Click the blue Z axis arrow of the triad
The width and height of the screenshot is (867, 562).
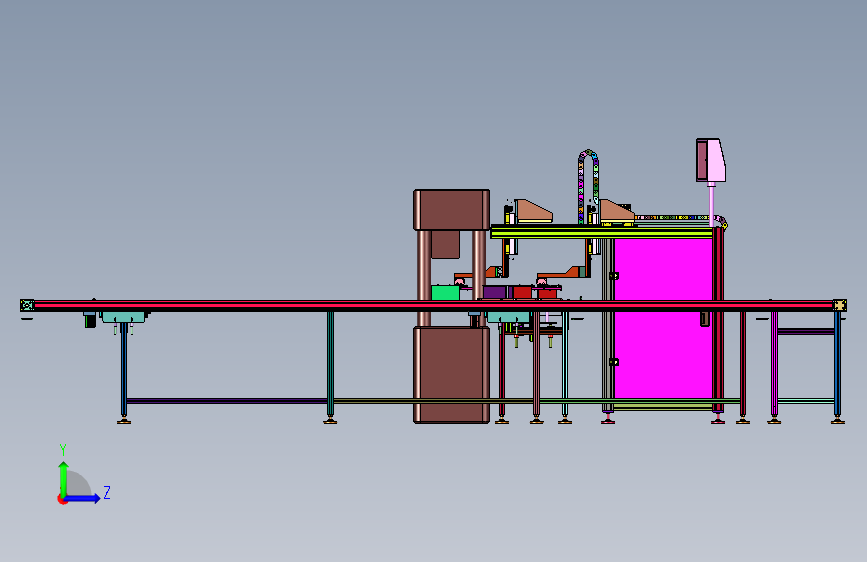83,498
